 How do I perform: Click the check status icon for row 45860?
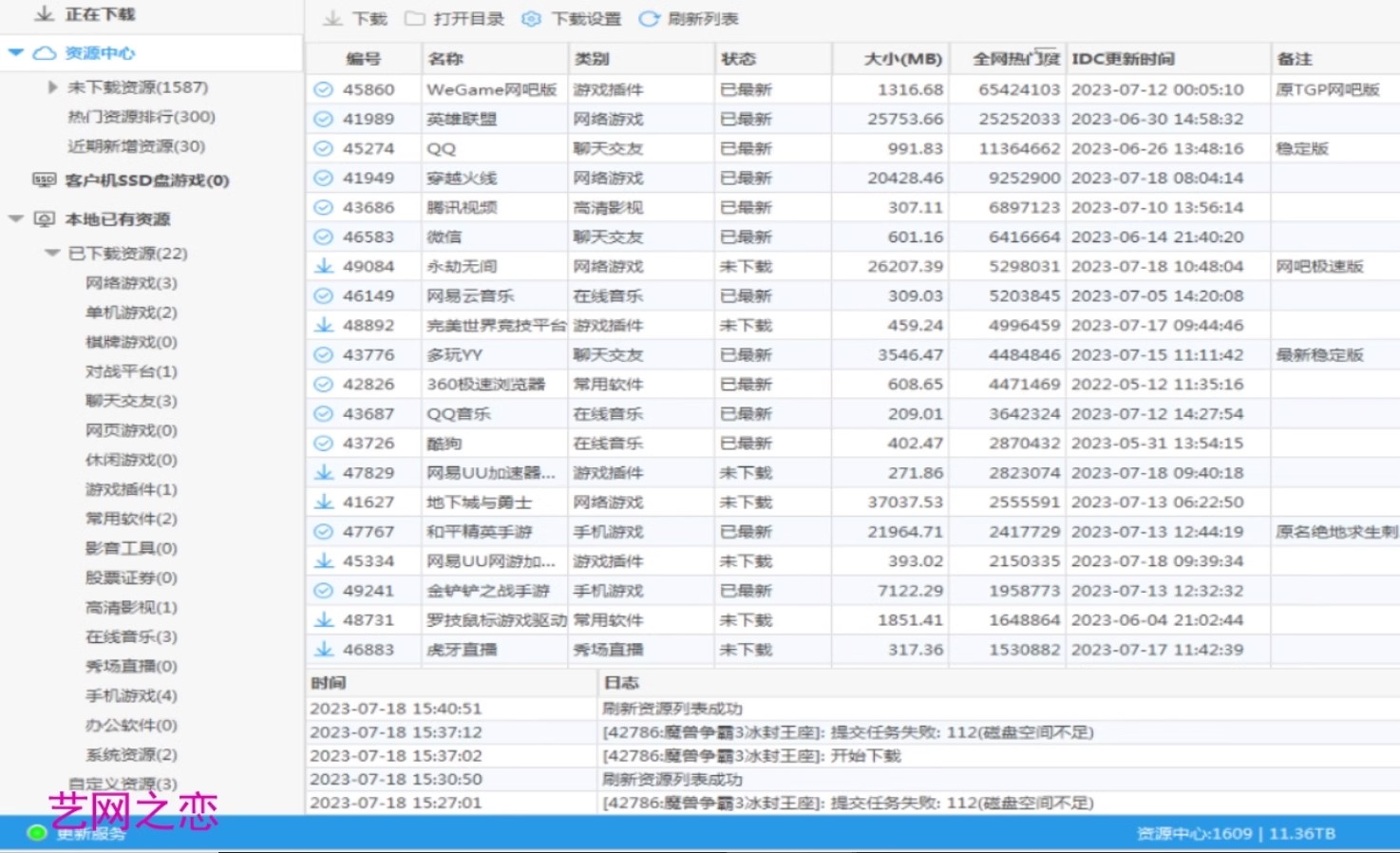(324, 89)
